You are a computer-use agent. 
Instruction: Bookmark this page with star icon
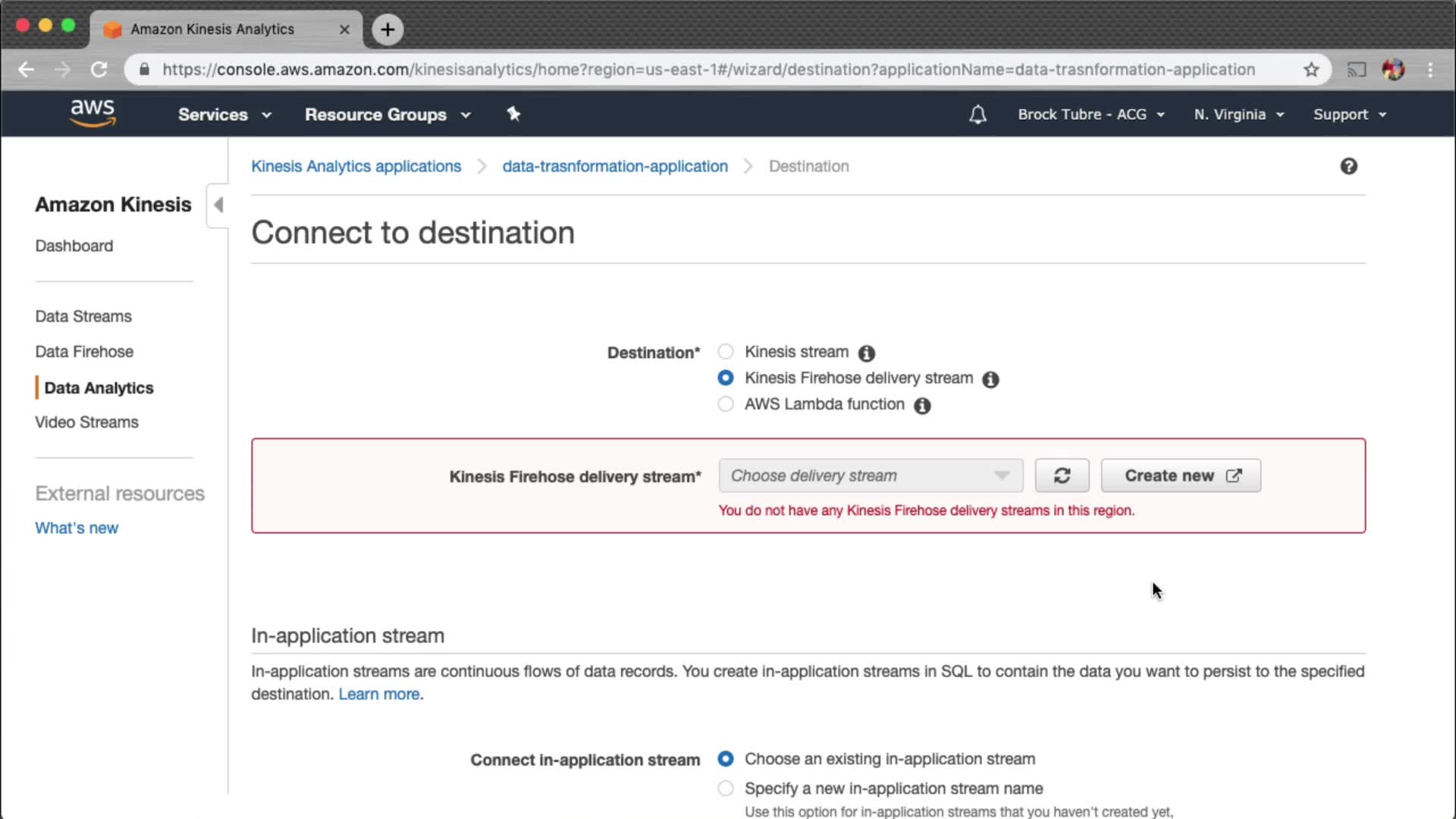coord(1311,70)
